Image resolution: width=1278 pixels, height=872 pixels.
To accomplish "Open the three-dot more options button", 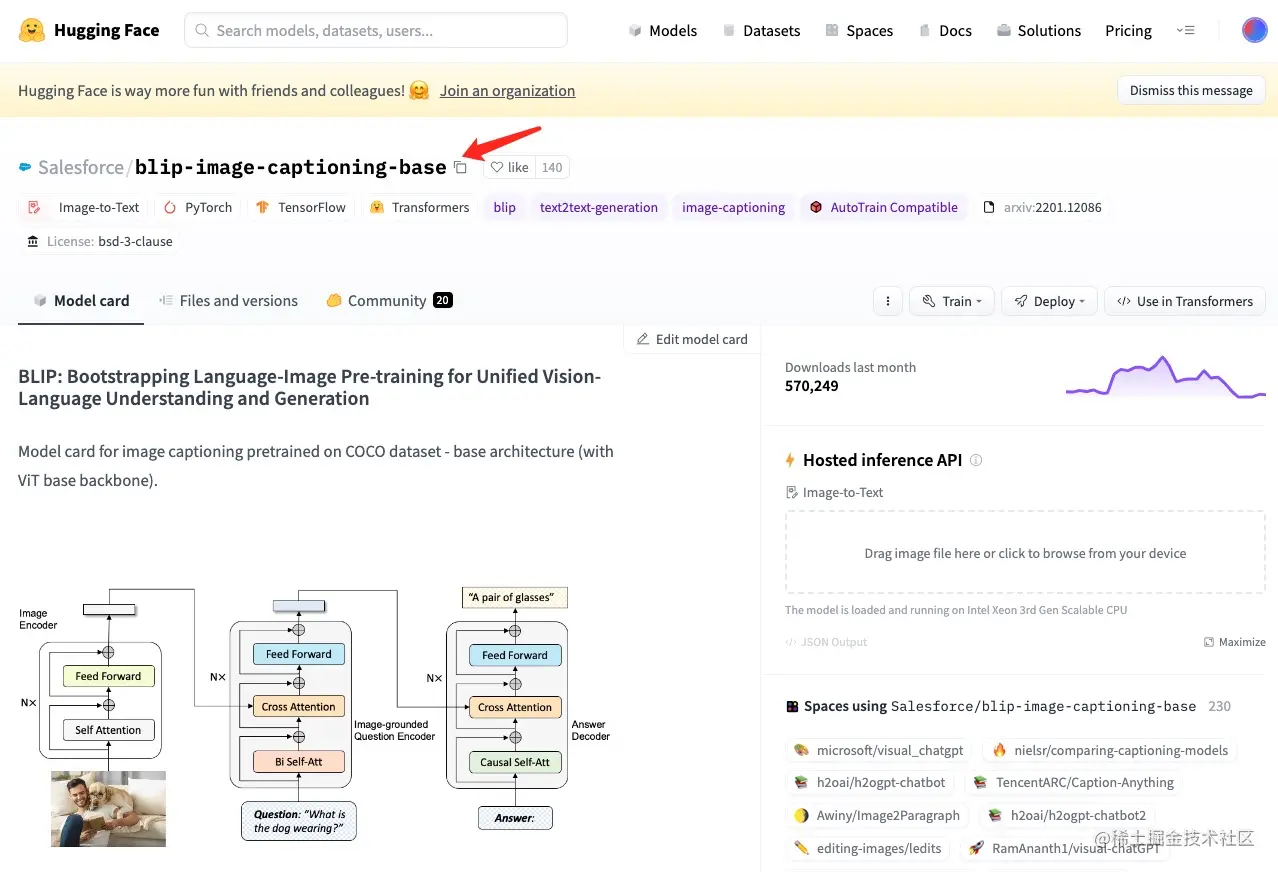I will (x=888, y=301).
